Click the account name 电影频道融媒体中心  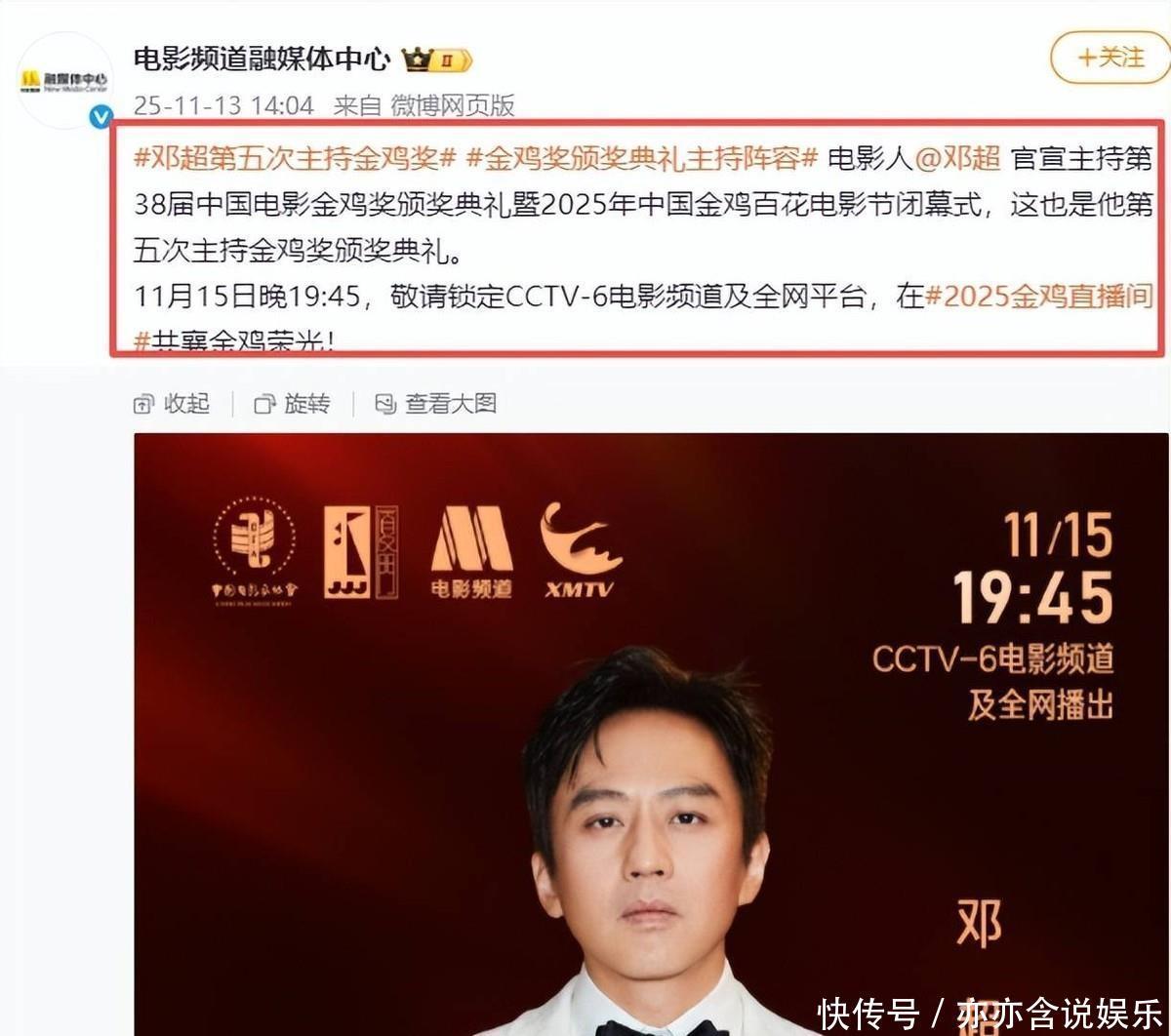pyautogui.click(x=262, y=60)
